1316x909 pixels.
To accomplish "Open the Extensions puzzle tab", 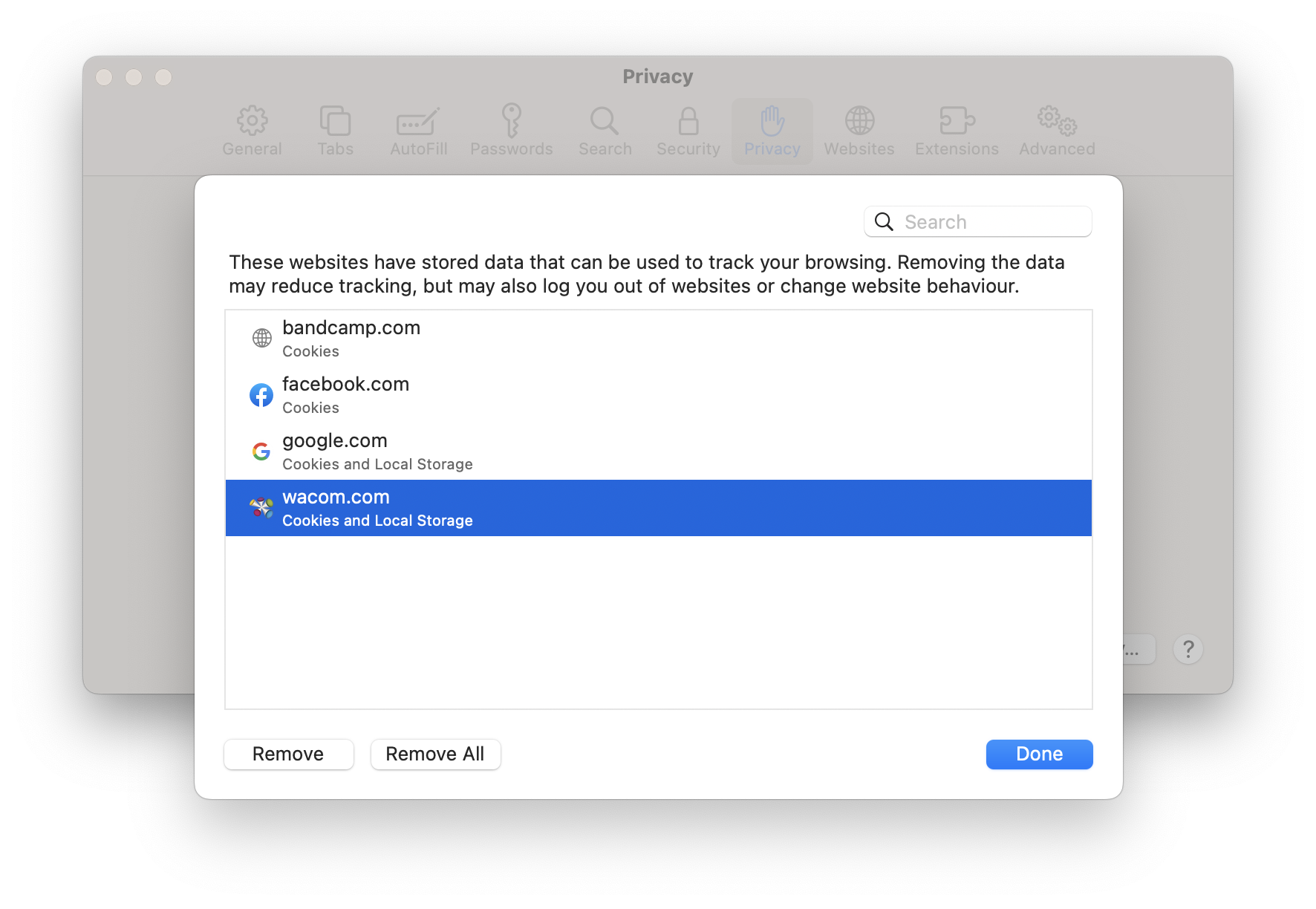I will click(957, 130).
